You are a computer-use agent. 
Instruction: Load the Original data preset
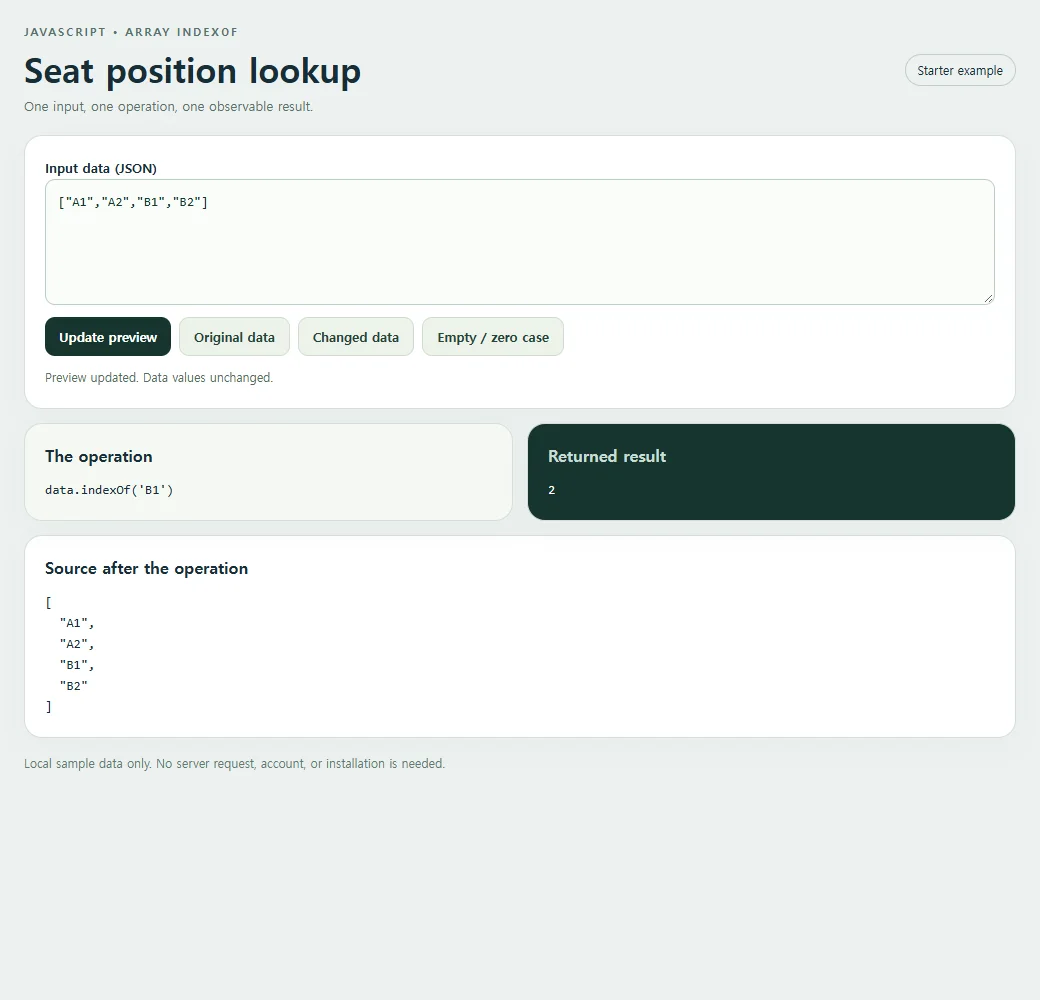tap(234, 337)
